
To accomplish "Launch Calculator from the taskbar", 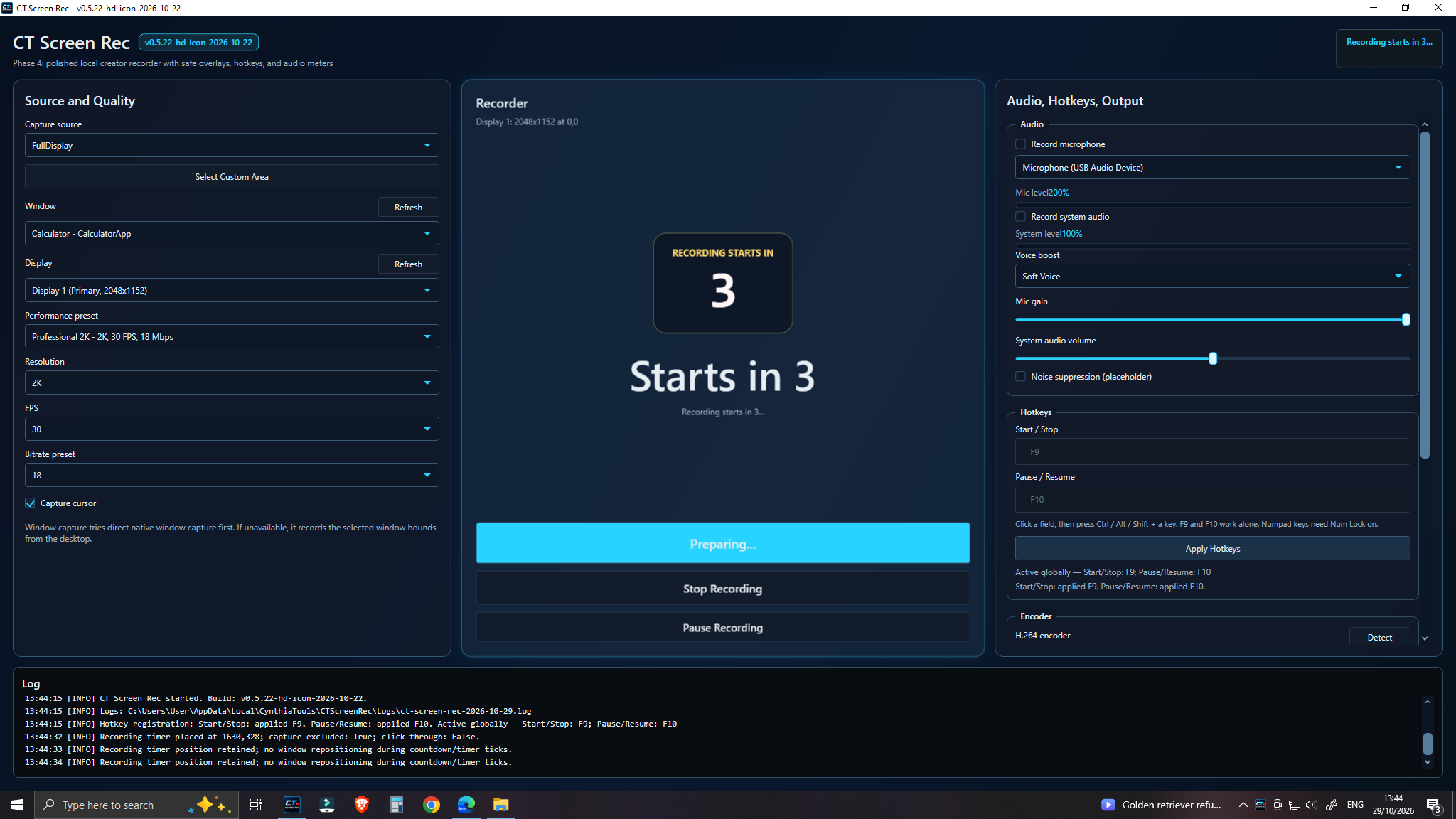I will coord(397,805).
